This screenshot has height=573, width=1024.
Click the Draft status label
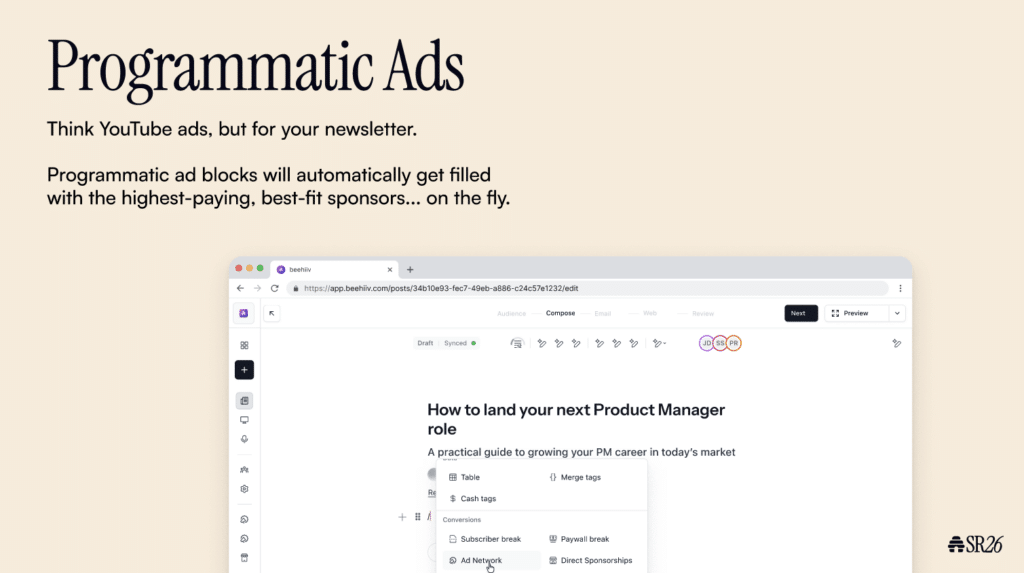[425, 343]
